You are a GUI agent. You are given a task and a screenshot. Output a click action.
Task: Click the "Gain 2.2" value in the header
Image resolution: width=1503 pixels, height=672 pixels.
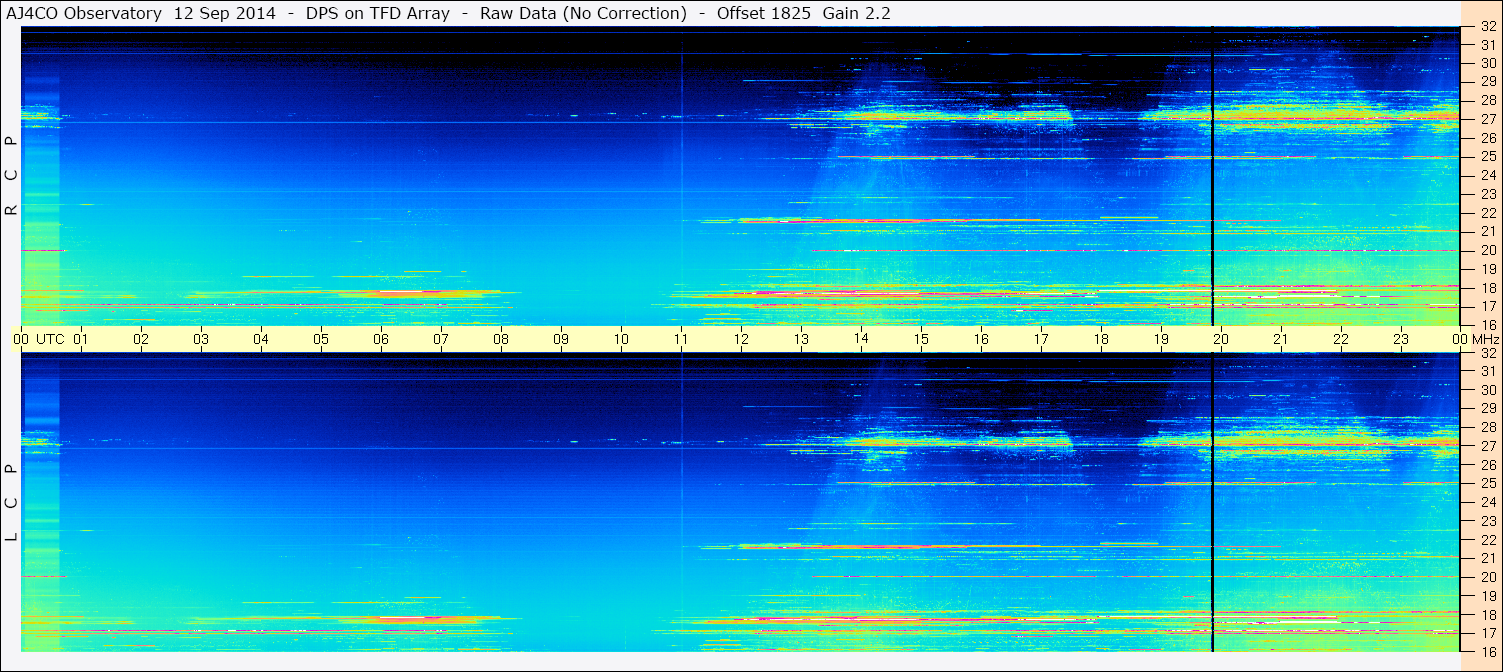pyautogui.click(x=856, y=13)
